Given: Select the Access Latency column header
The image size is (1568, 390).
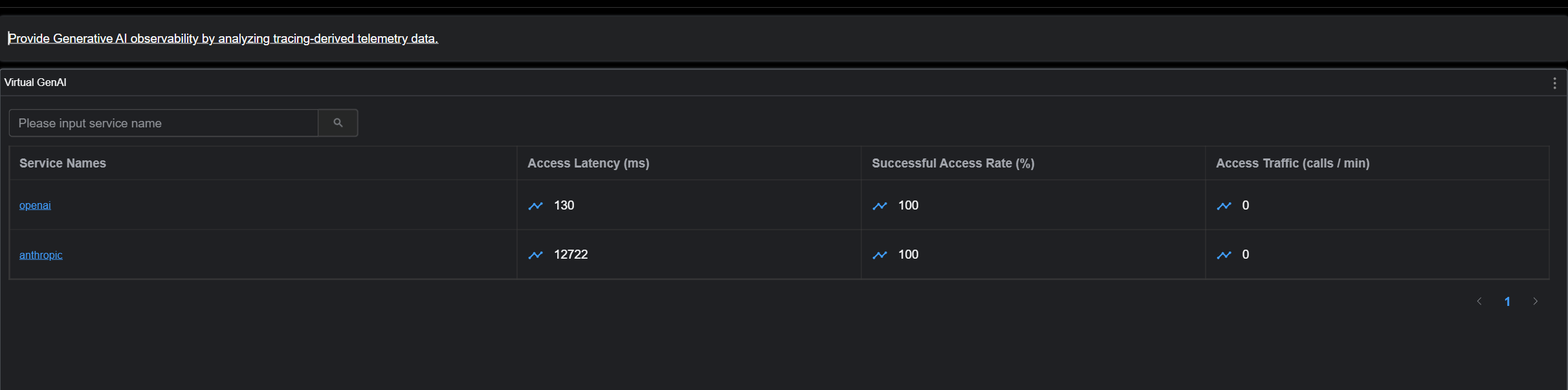Looking at the screenshot, I should click(588, 163).
